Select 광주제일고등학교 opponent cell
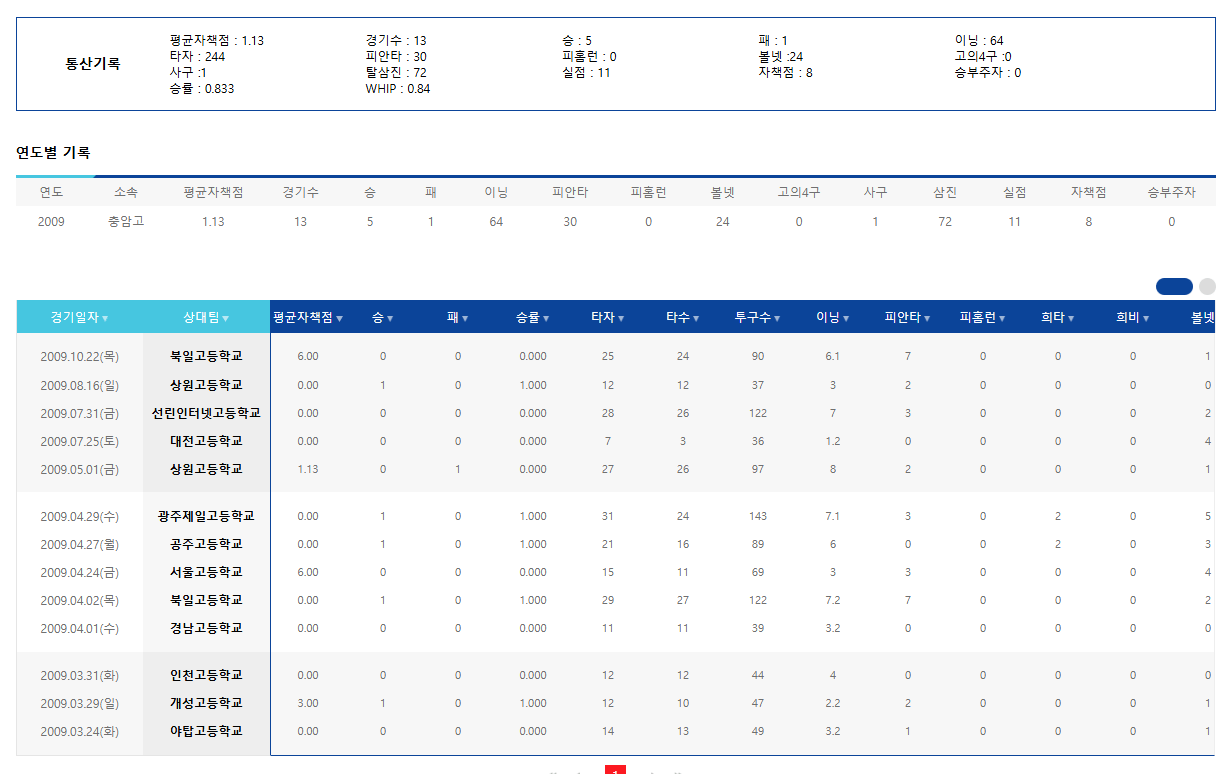The height and width of the screenshot is (774, 1227). coord(206,516)
